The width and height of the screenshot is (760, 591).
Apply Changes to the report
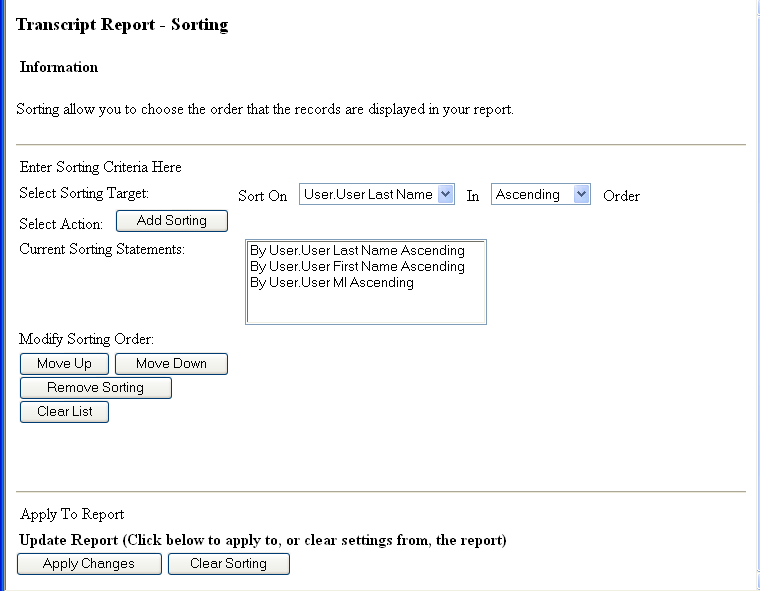(x=89, y=563)
